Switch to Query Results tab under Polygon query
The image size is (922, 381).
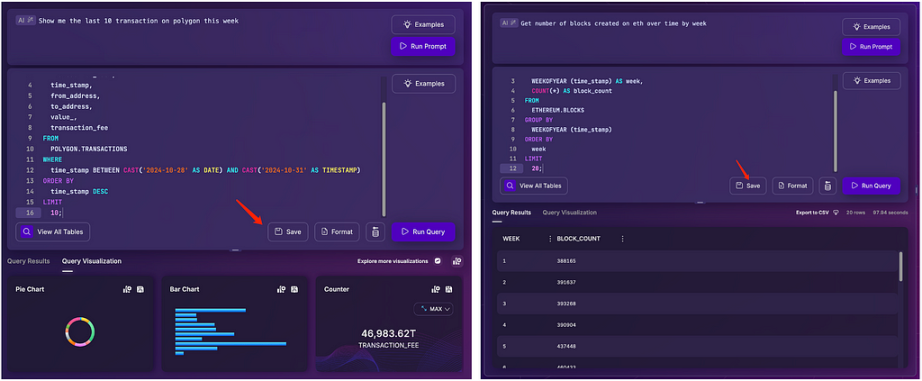[28, 261]
